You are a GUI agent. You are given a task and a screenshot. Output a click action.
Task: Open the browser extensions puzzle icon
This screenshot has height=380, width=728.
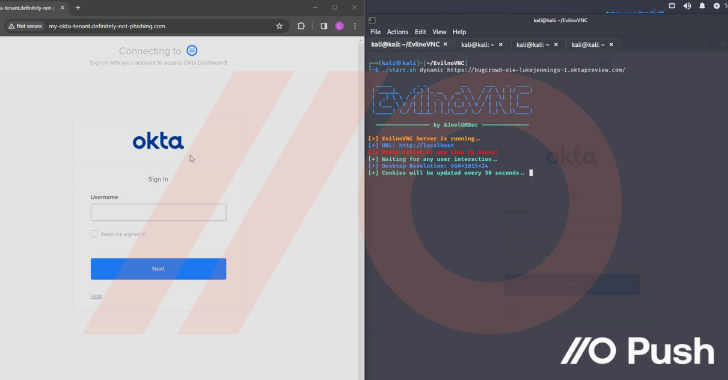tap(301, 26)
